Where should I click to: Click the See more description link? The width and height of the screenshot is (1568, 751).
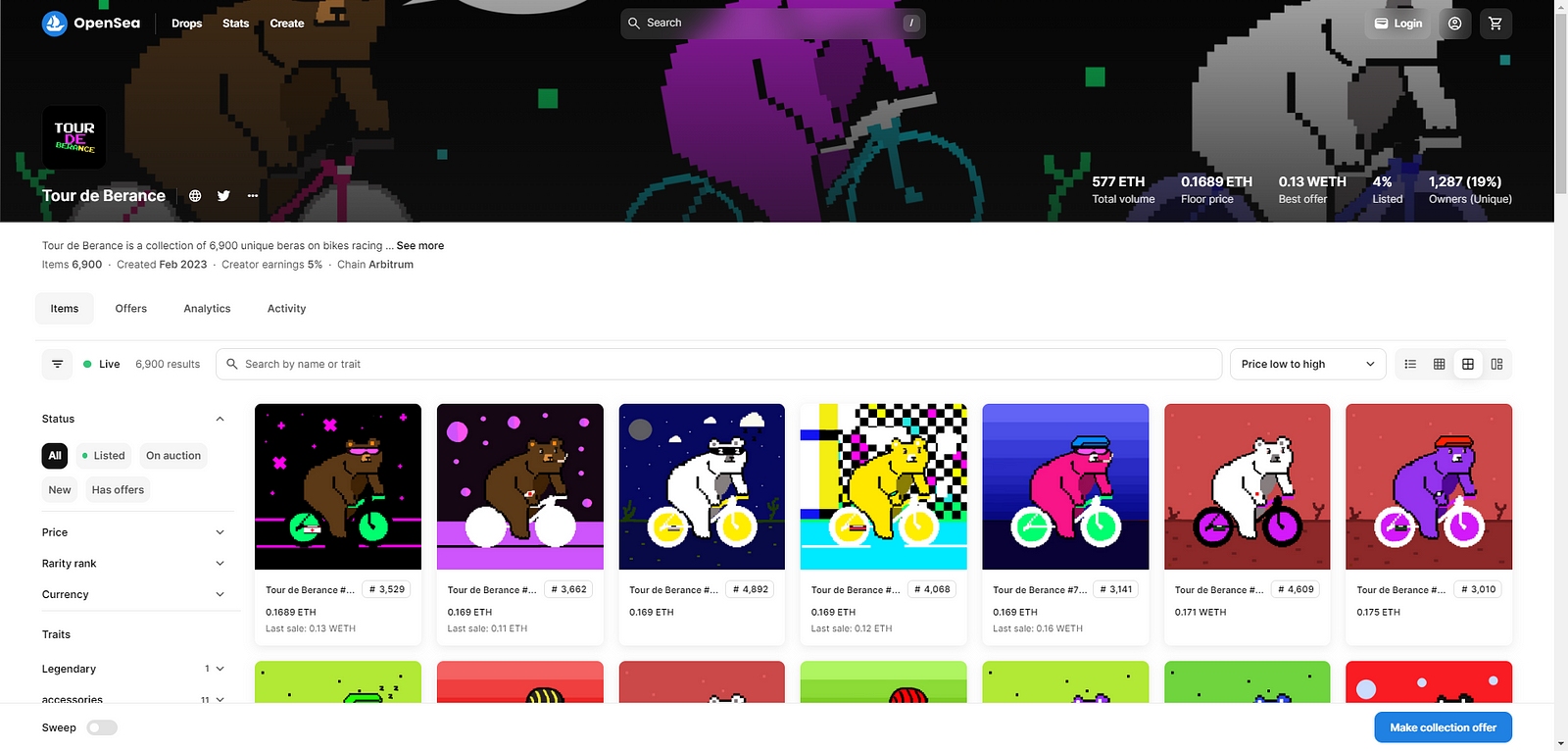[420, 246]
